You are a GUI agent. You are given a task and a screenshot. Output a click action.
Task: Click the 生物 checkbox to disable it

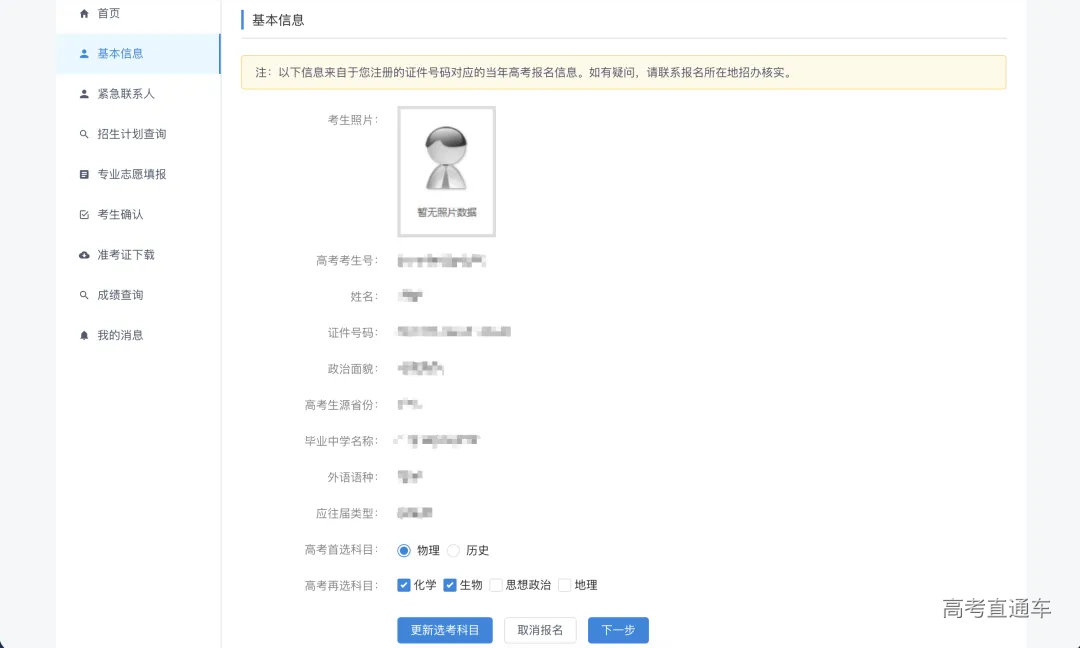coord(452,584)
